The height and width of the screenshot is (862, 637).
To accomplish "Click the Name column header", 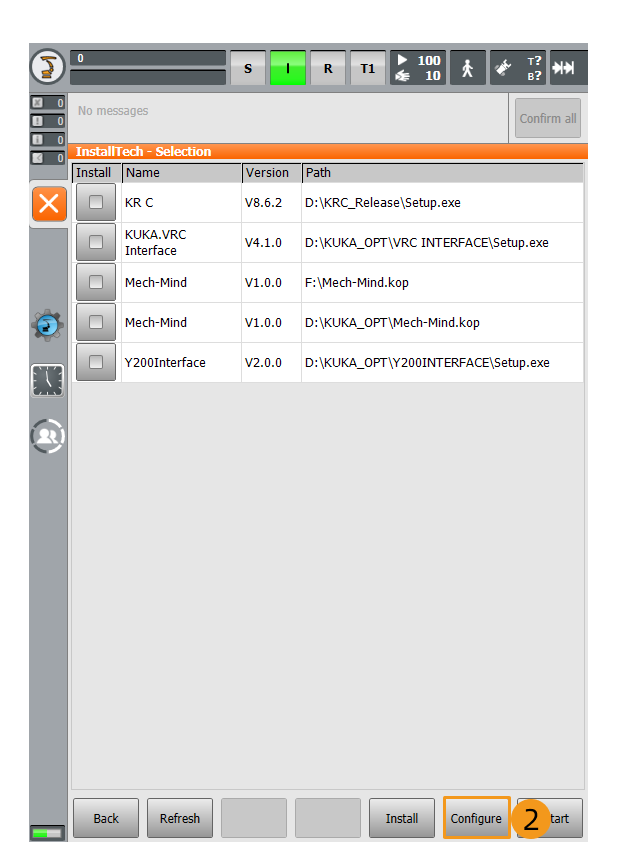I will (182, 173).
